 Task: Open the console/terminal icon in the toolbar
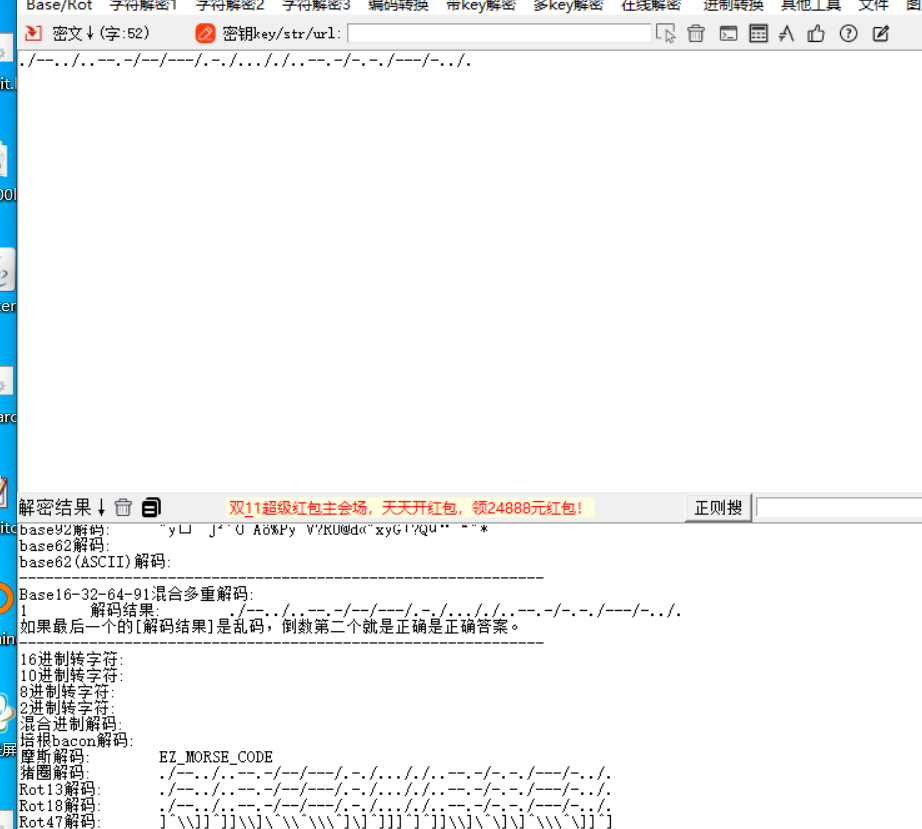(727, 33)
